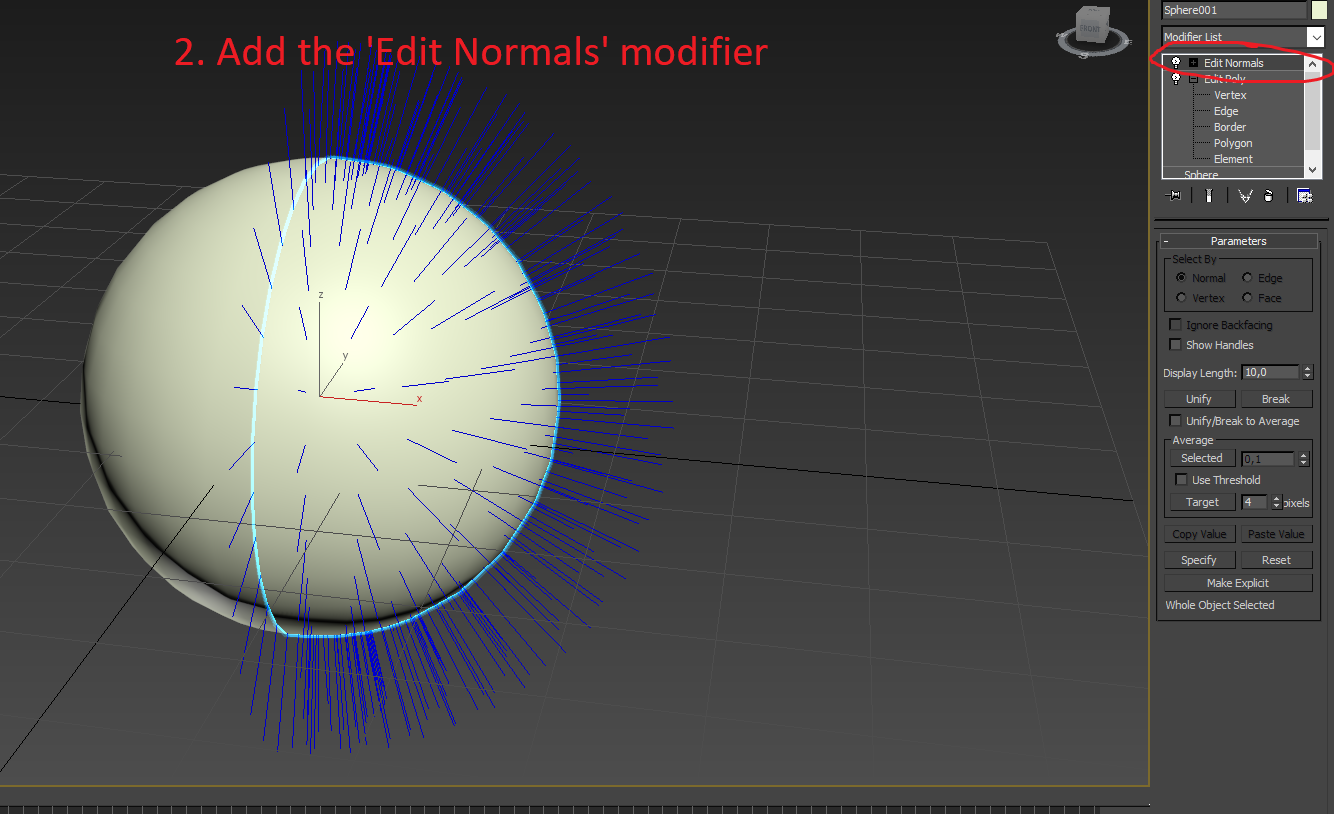This screenshot has width=1334, height=814.
Task: Click the Sphere001 object name field
Action: coord(1234,10)
